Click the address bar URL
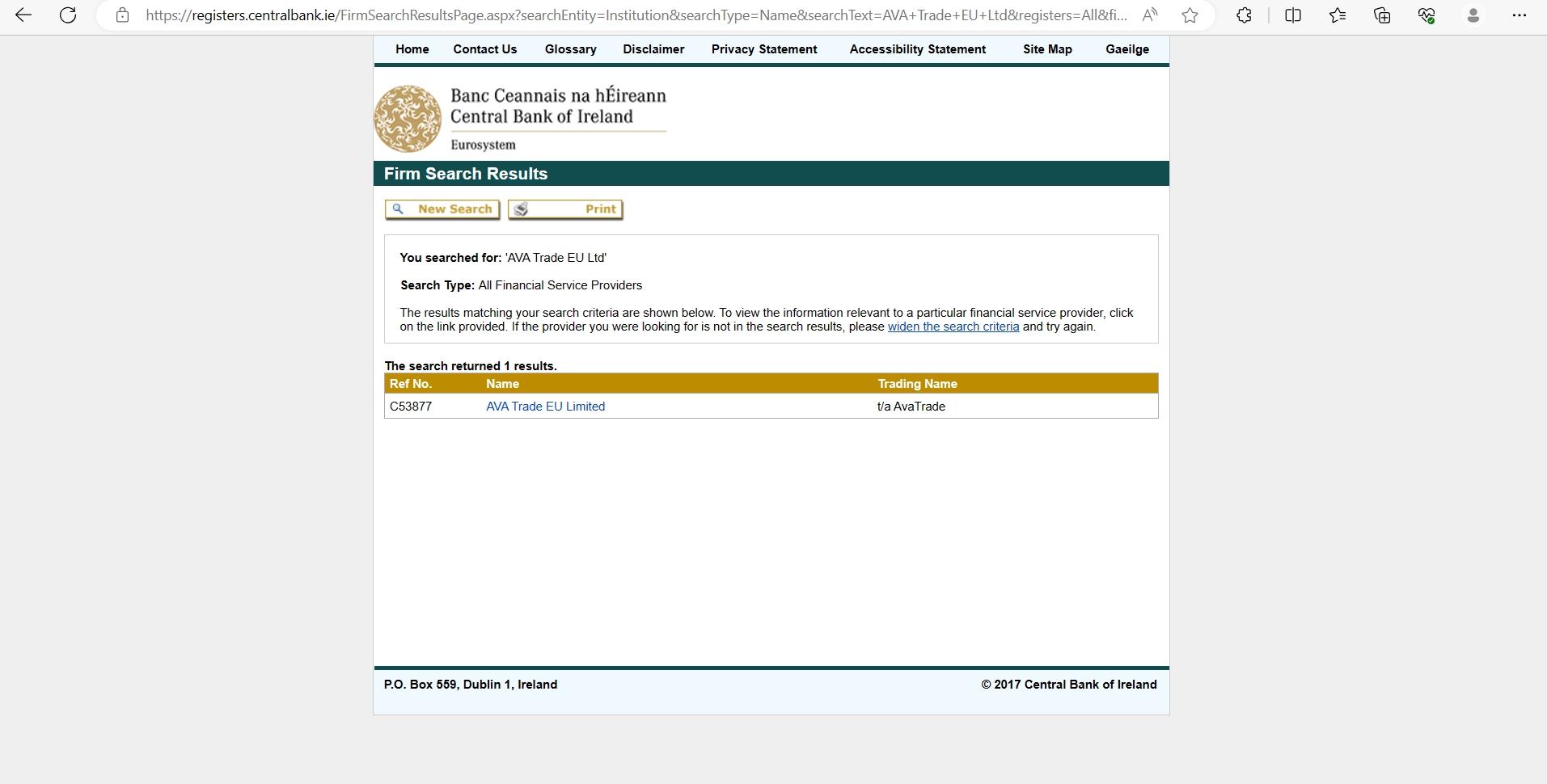 pyautogui.click(x=636, y=15)
